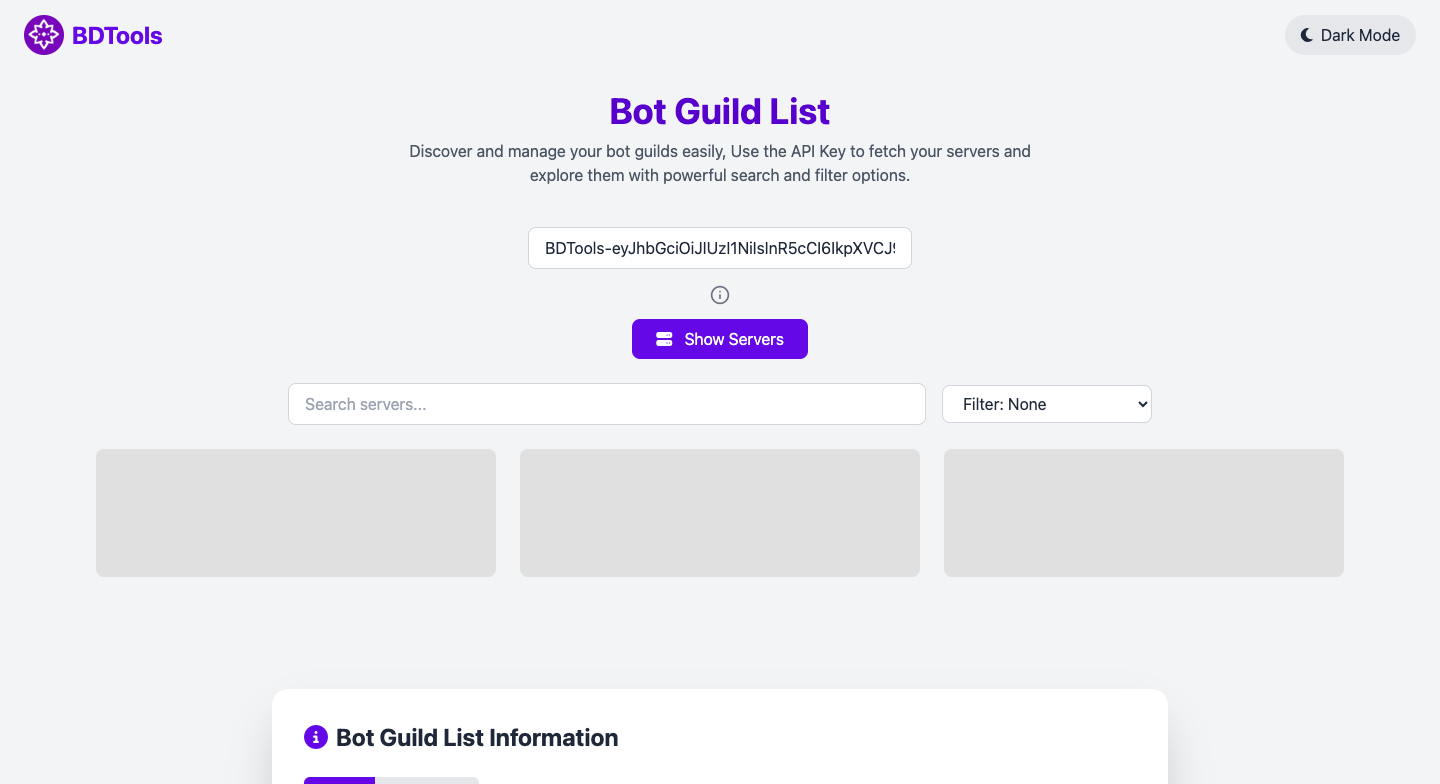Click the Bot Guild List Information heading

pos(476,737)
